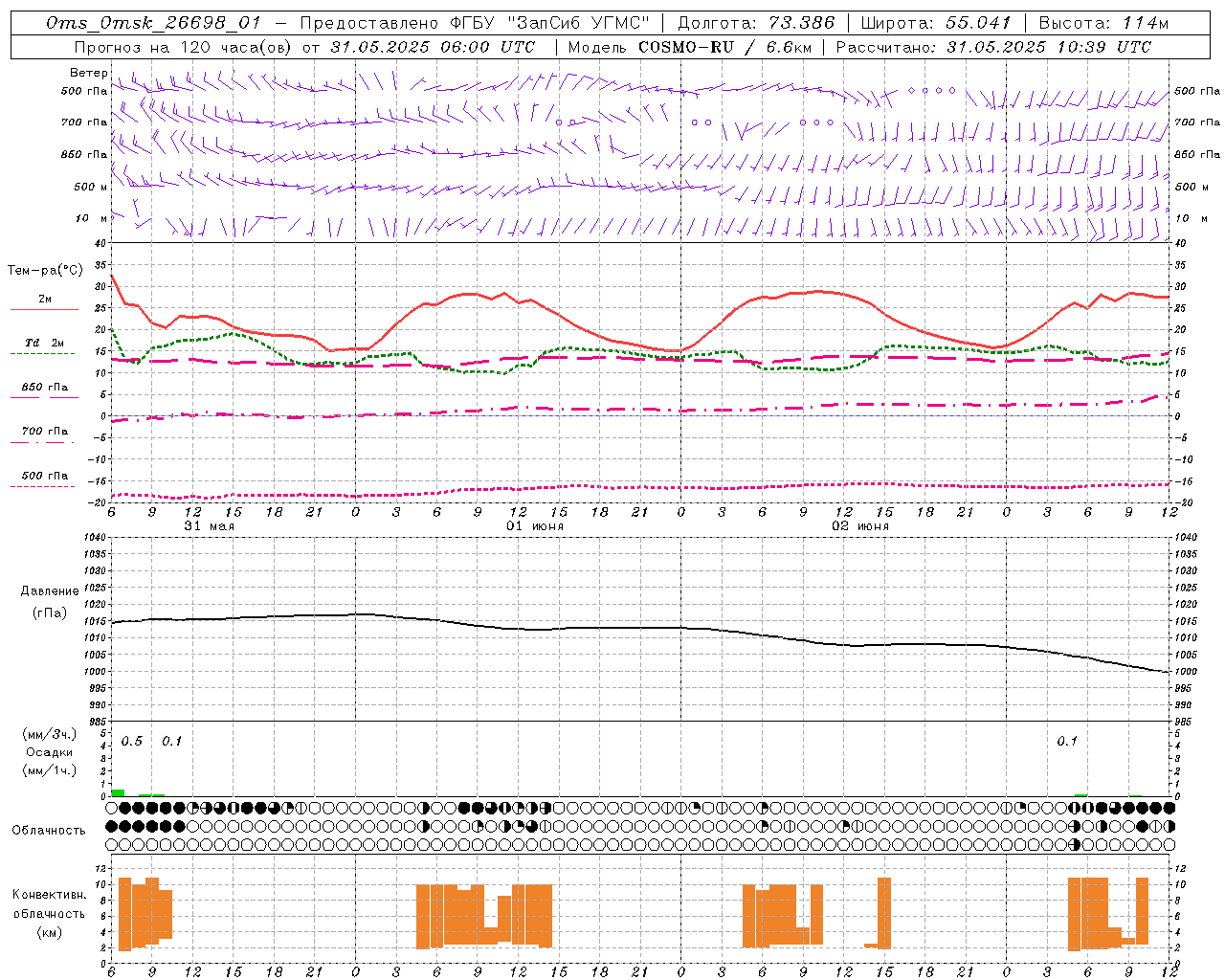Click the Ветер panel label
The height and width of the screenshot is (980, 1225).
tap(89, 73)
